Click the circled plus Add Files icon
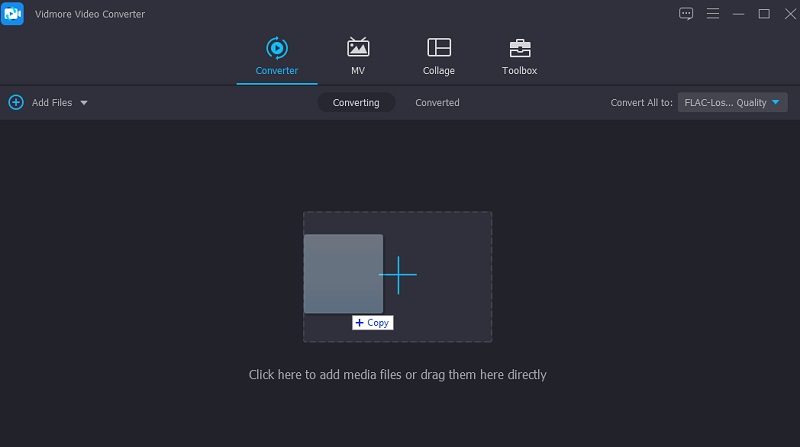The width and height of the screenshot is (800, 447). click(x=16, y=102)
